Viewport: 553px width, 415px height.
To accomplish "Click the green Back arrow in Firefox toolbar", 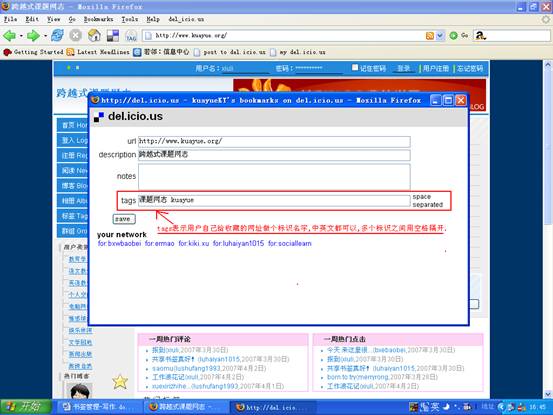I will click(9, 36).
